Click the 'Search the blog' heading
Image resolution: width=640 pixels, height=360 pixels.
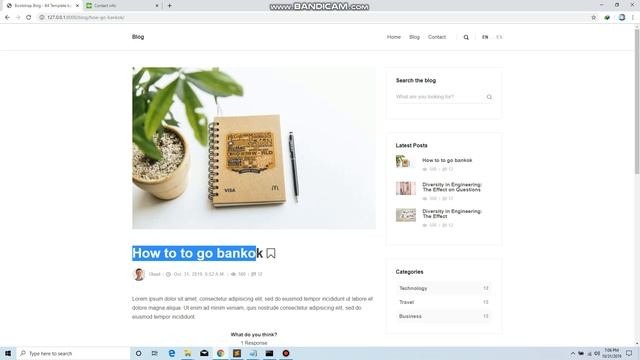coord(416,80)
